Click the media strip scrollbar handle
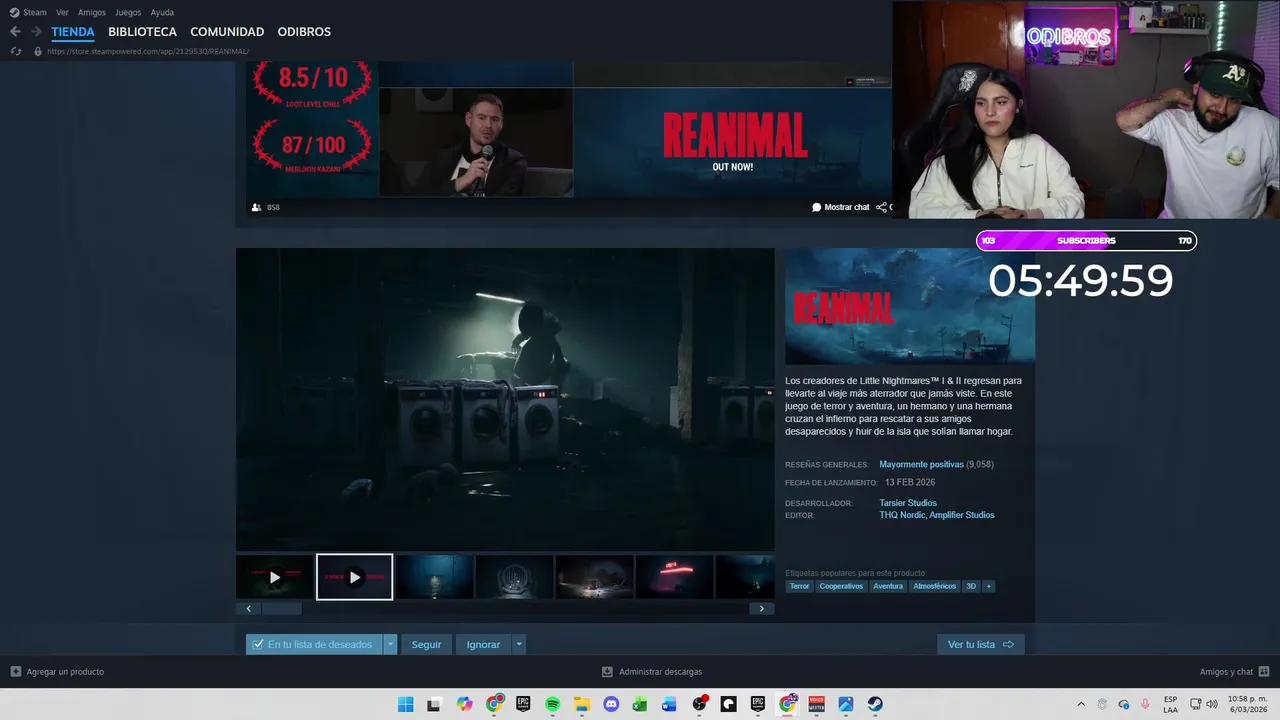 tap(281, 608)
